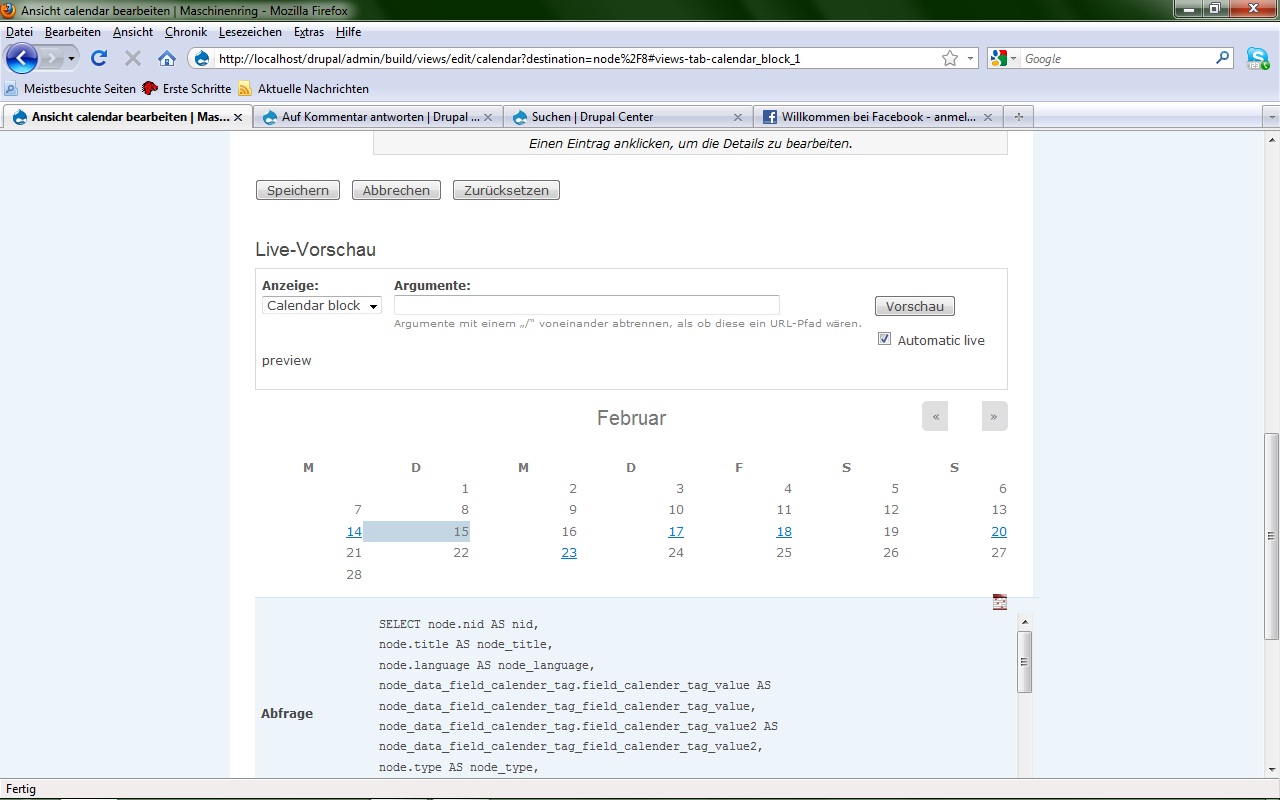This screenshot has height=800, width=1280.
Task: Click the search magnifier icon in Google box
Action: click(1222, 58)
